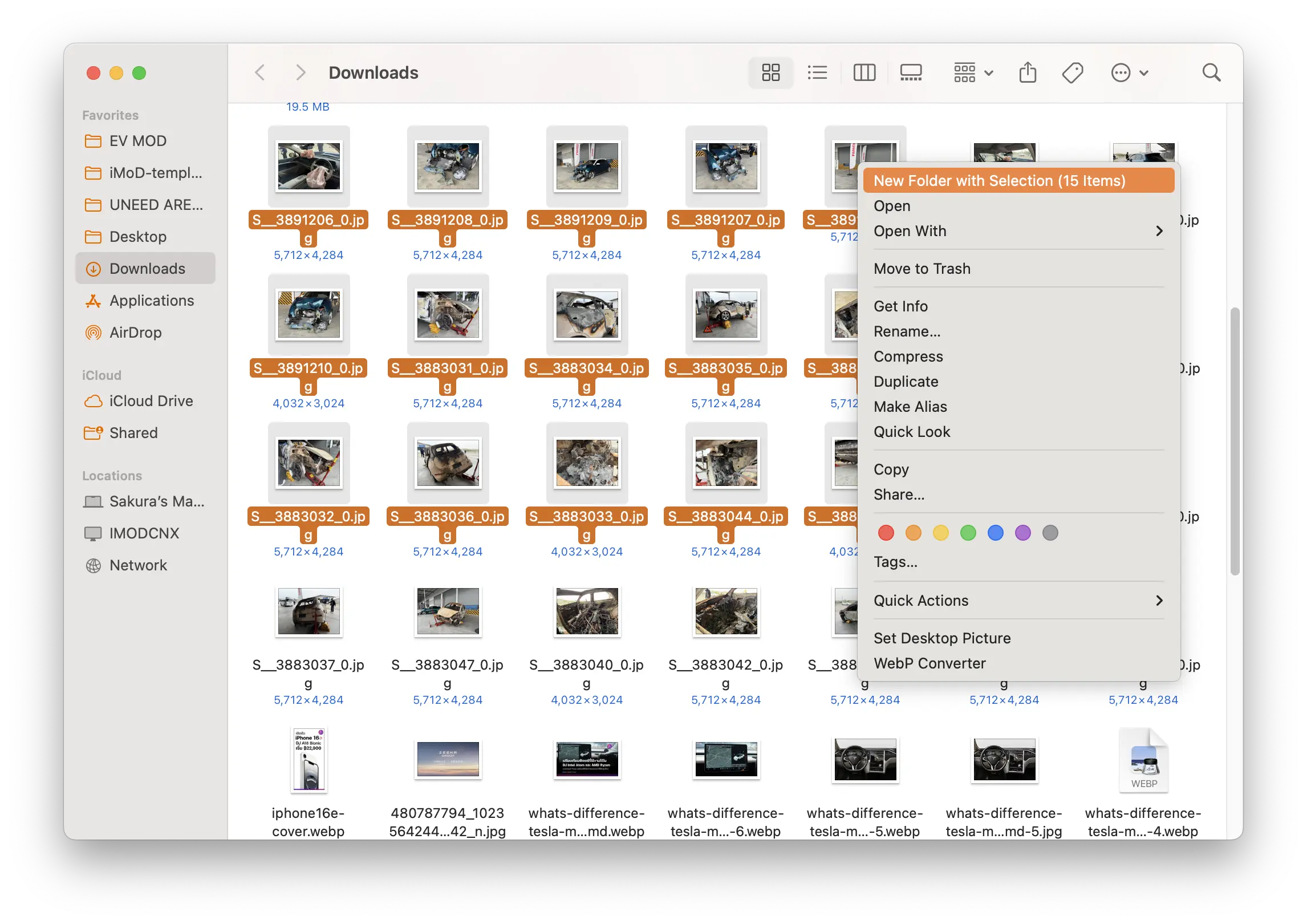Viewport: 1307px width, 924px height.
Task: Switch to column view
Action: [x=864, y=72]
